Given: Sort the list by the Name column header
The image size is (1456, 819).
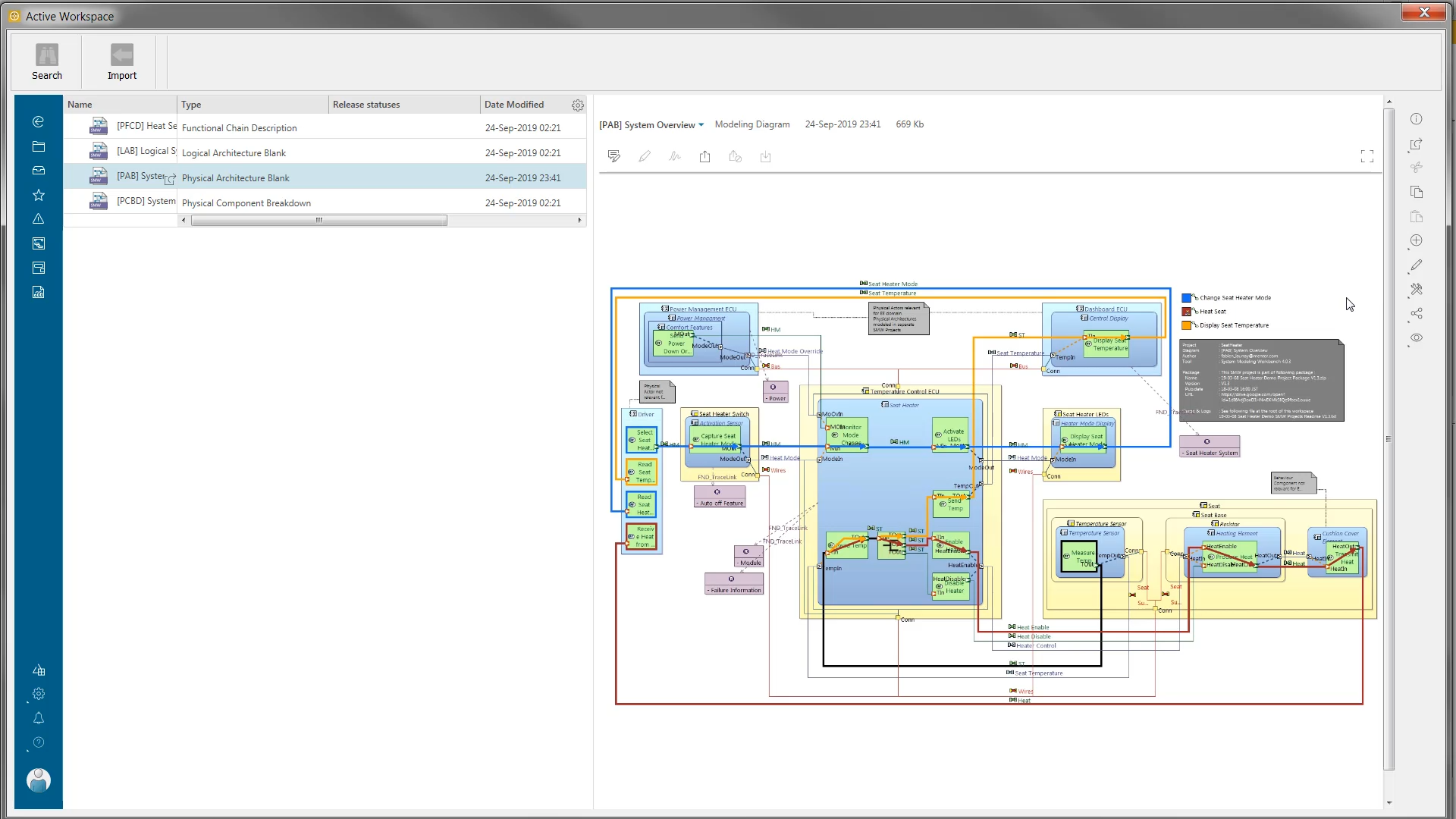Looking at the screenshot, I should pyautogui.click(x=80, y=104).
